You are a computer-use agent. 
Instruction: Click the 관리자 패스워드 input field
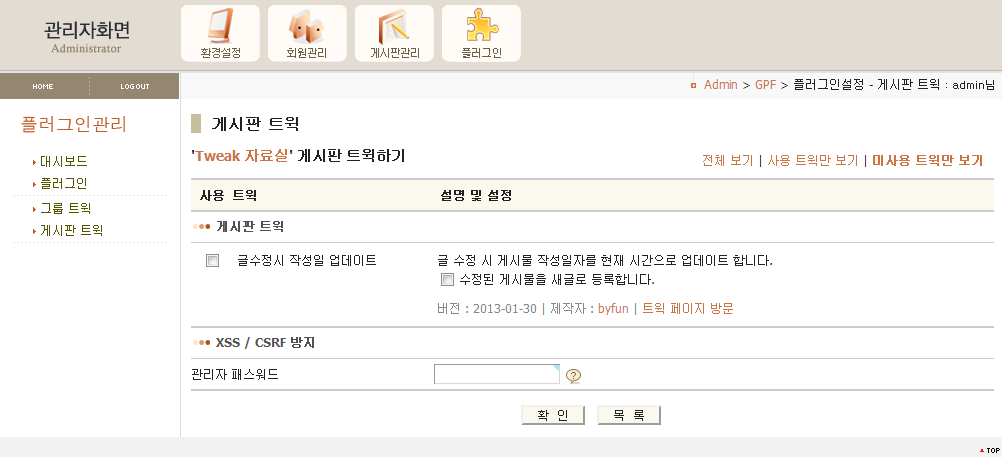pyautogui.click(x=496, y=374)
